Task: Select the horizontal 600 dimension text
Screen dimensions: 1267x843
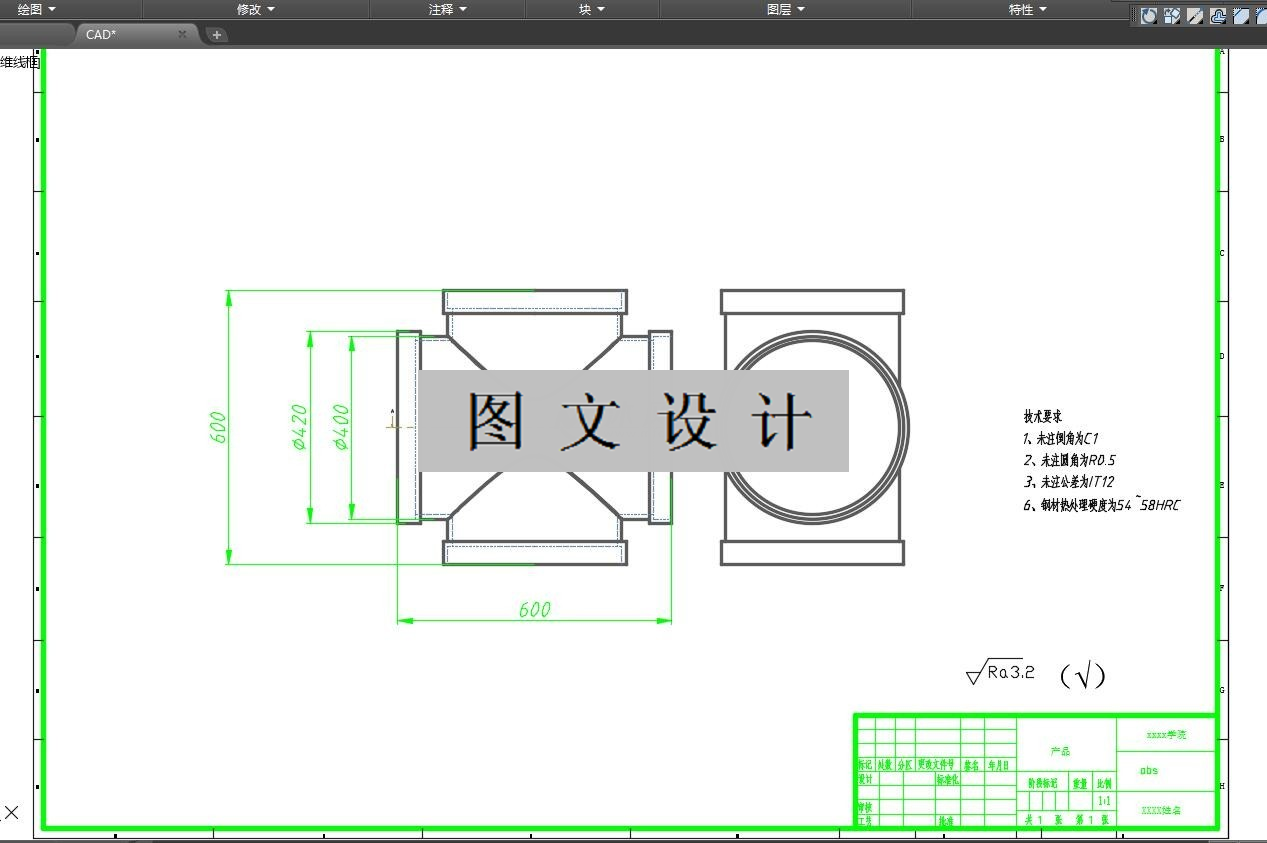Action: (x=534, y=609)
